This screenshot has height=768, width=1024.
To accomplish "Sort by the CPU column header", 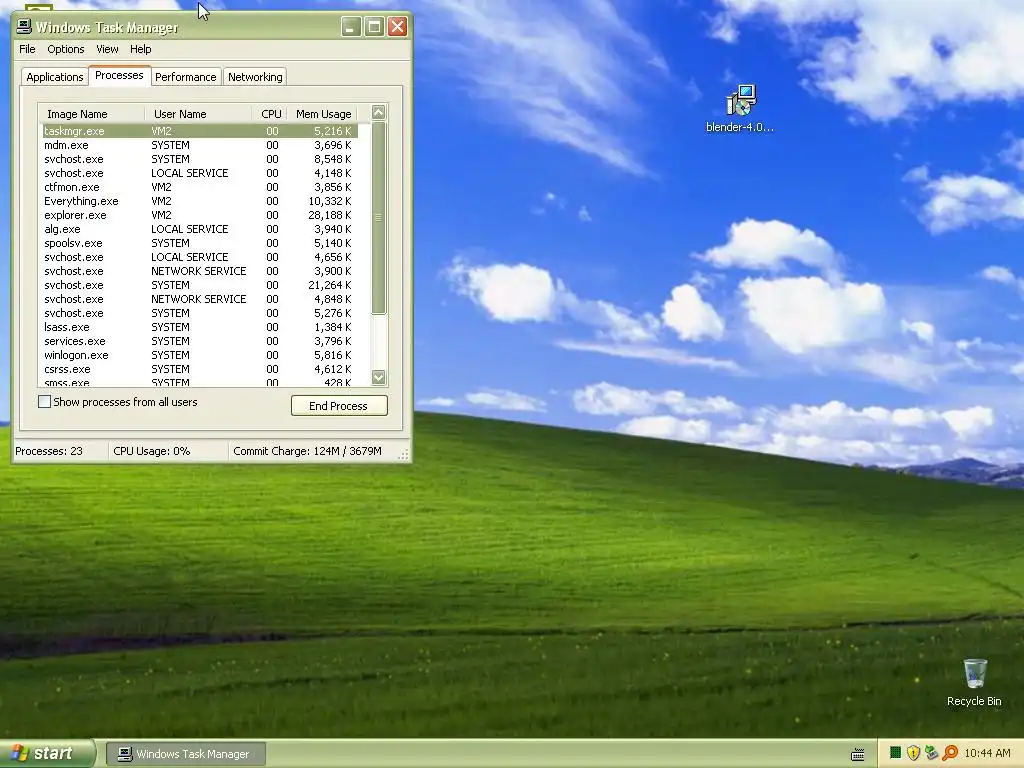I will pyautogui.click(x=269, y=114).
